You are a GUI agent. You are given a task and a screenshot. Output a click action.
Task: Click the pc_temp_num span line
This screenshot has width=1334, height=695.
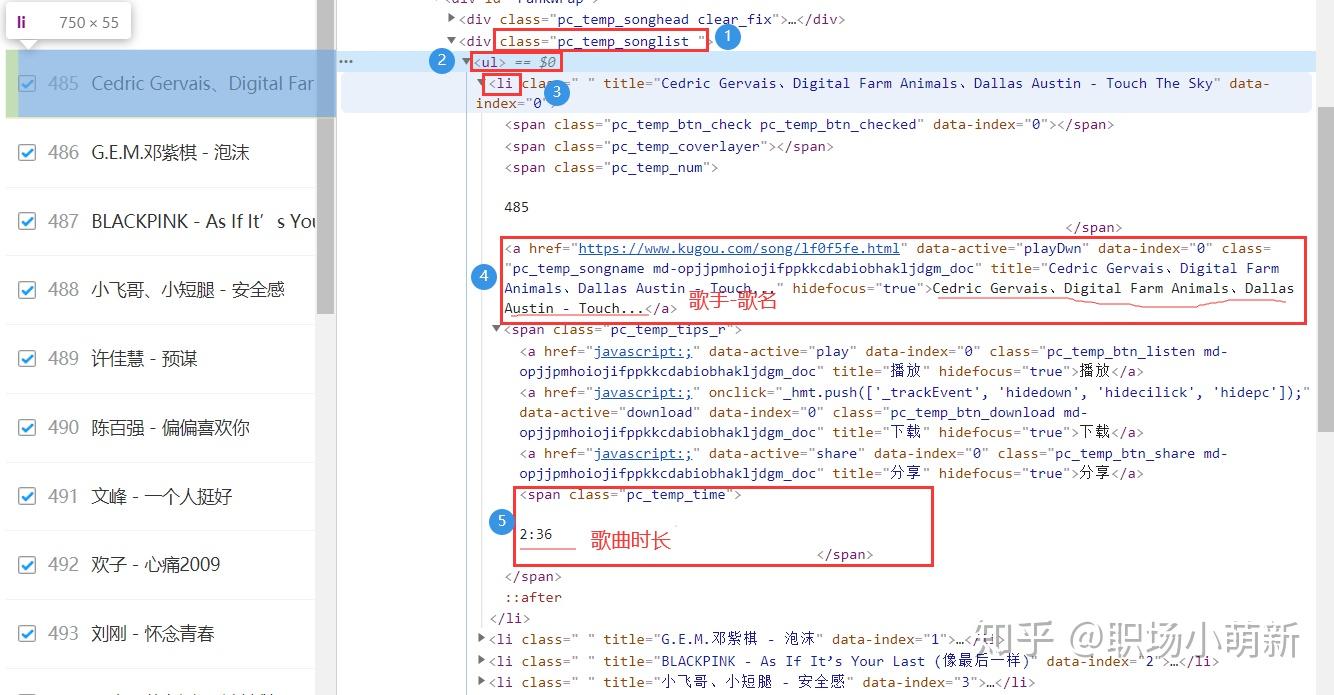click(611, 168)
